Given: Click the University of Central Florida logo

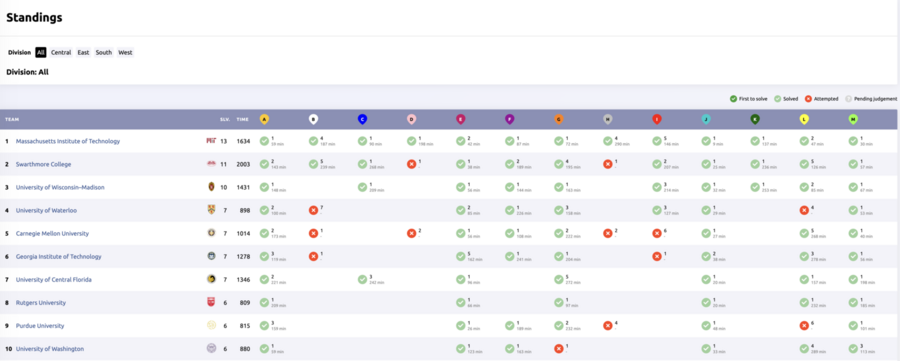Looking at the screenshot, I should pyautogui.click(x=211, y=280).
